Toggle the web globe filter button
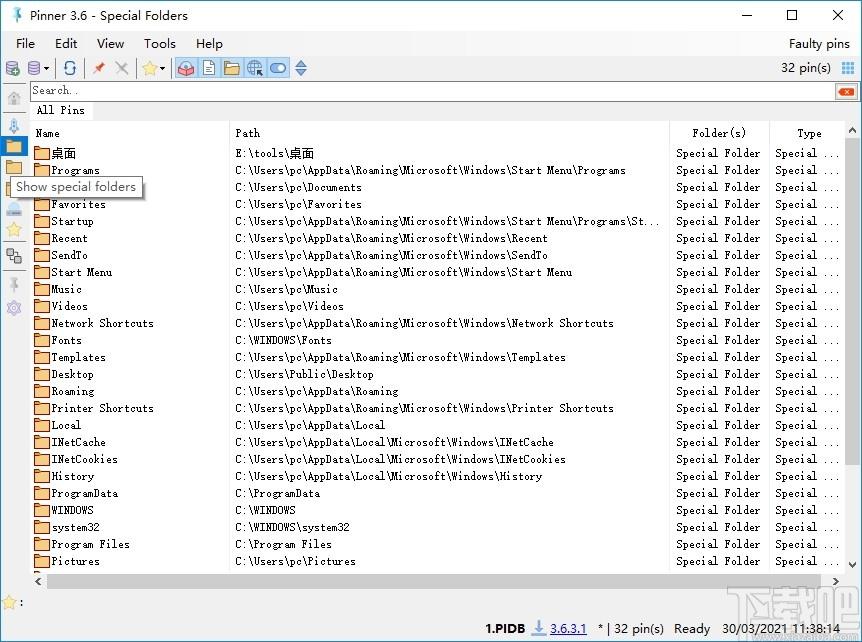 [x=255, y=68]
